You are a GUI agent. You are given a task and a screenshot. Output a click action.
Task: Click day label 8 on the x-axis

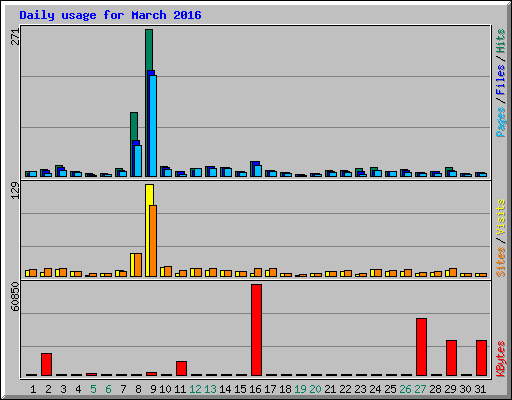138,389
